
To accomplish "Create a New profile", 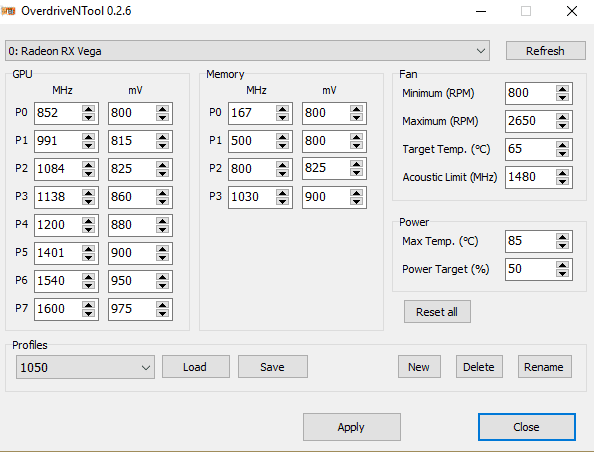I will tap(419, 367).
